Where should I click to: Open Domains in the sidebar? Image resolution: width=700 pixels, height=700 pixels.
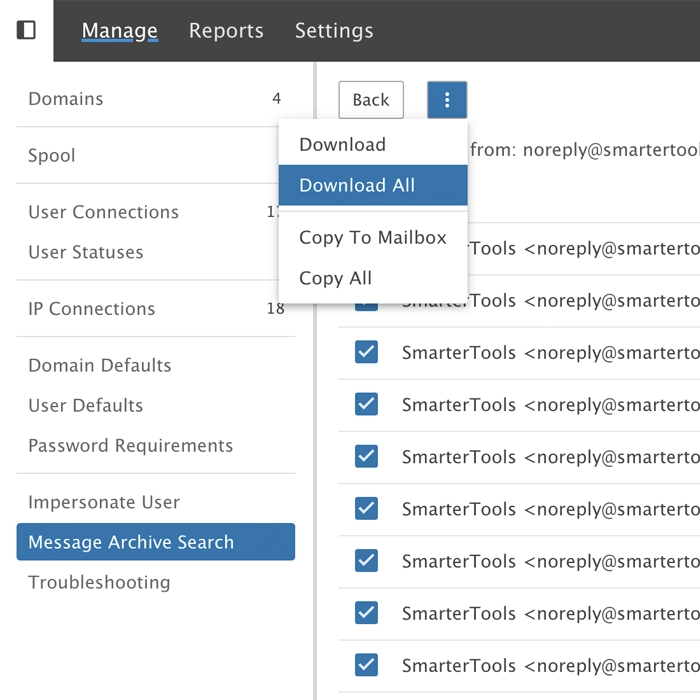[x=156, y=99]
